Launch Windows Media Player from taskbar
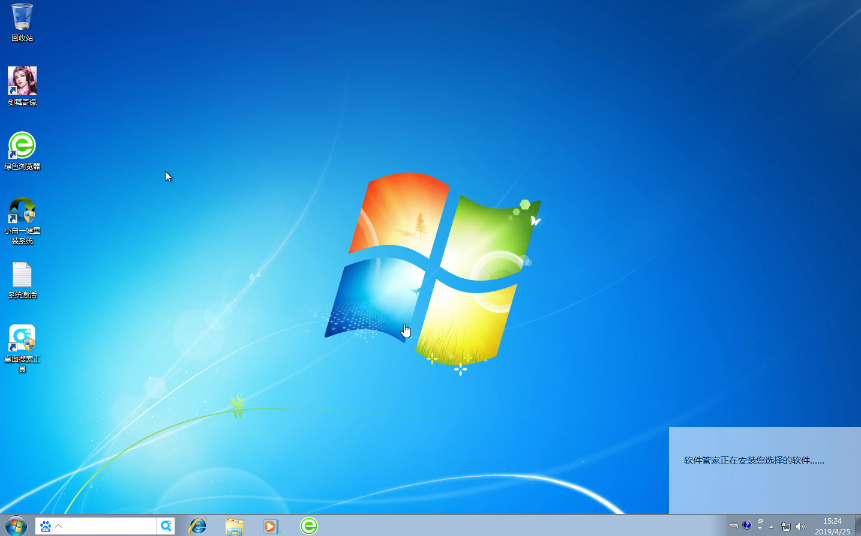 270,526
